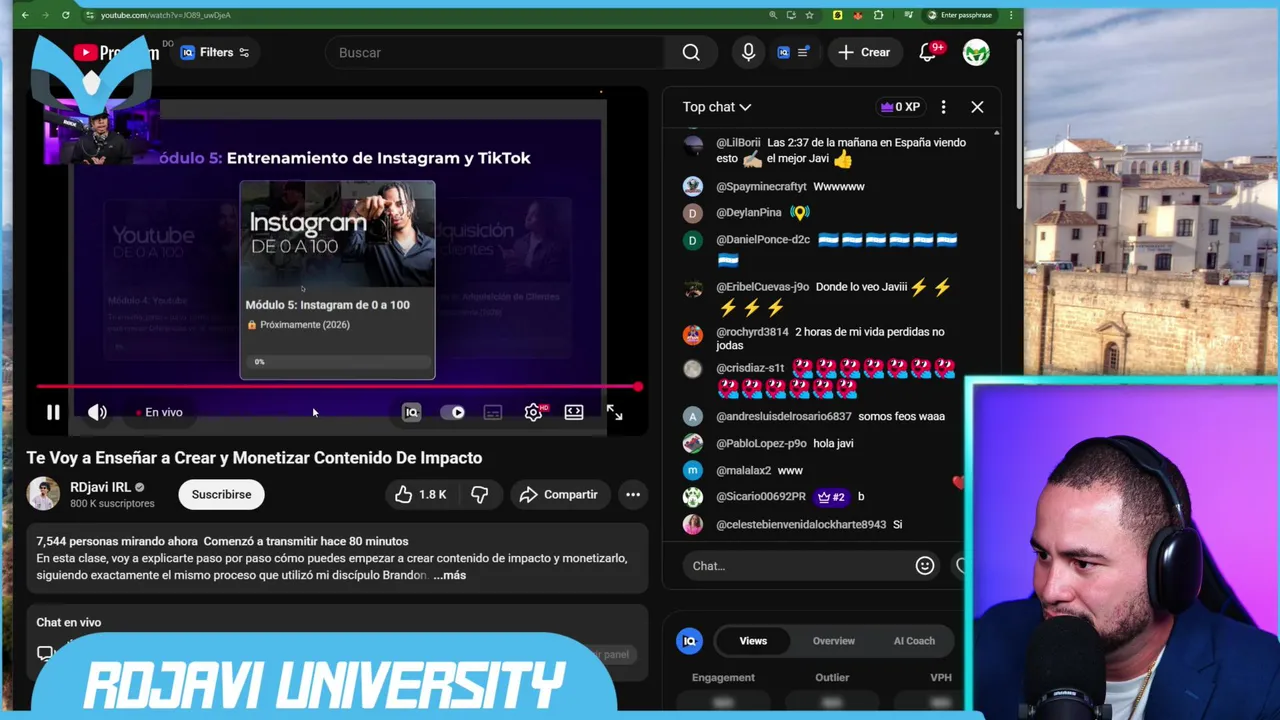Enter fullscreen mode

pyautogui.click(x=614, y=412)
